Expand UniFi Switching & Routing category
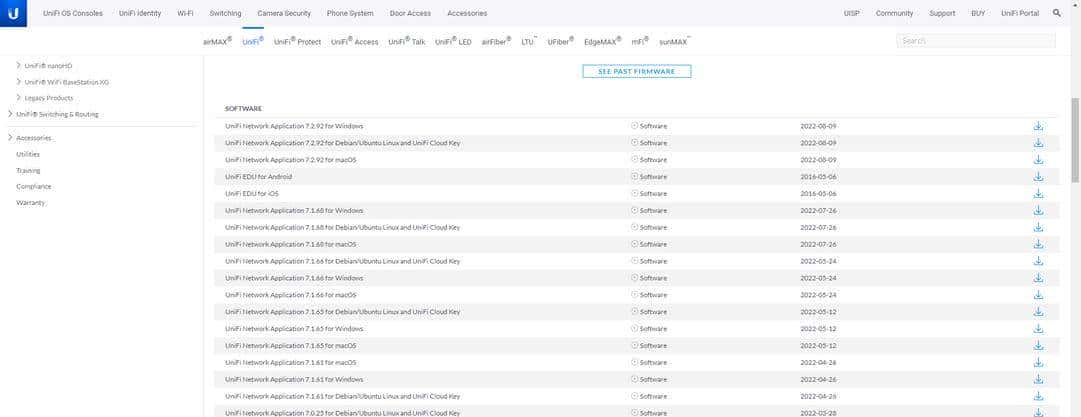1081x417 pixels. (x=10, y=114)
